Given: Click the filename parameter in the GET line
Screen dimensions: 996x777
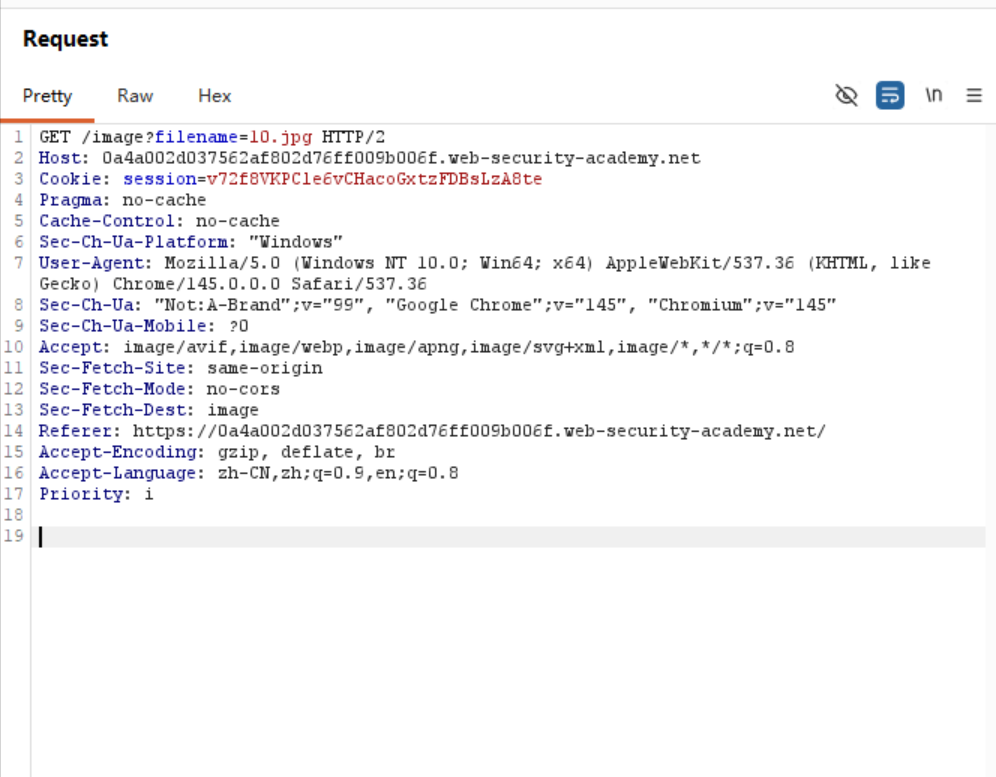Looking at the screenshot, I should (194, 137).
